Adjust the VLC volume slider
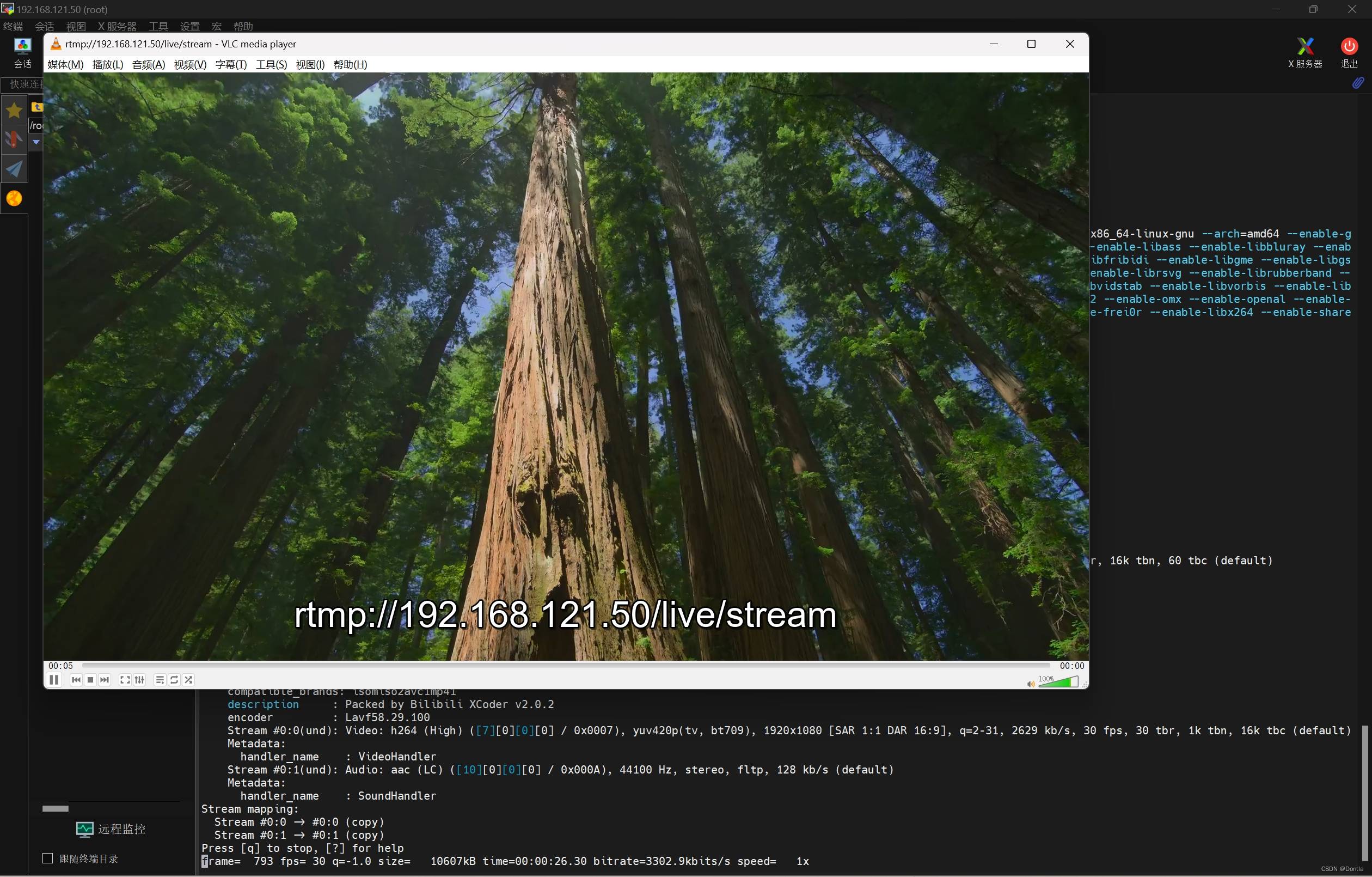The height and width of the screenshot is (877, 1372). (x=1058, y=681)
